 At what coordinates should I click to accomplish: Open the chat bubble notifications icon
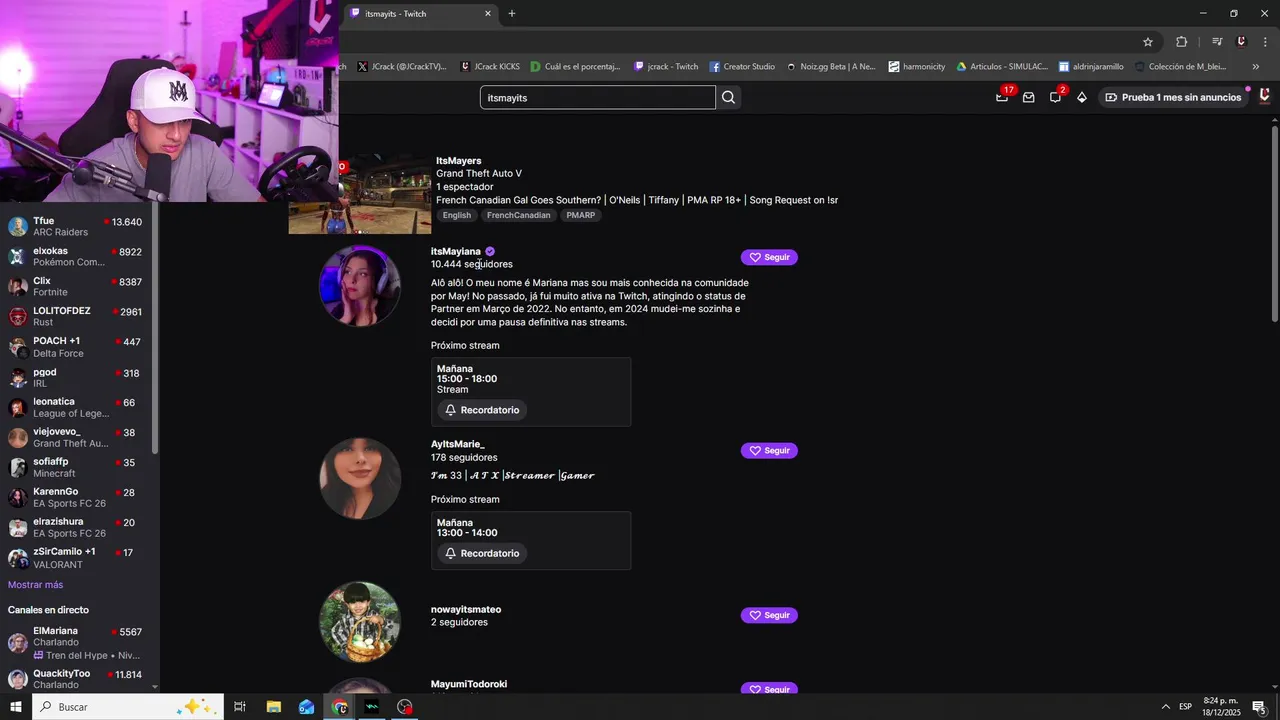(x=1055, y=97)
